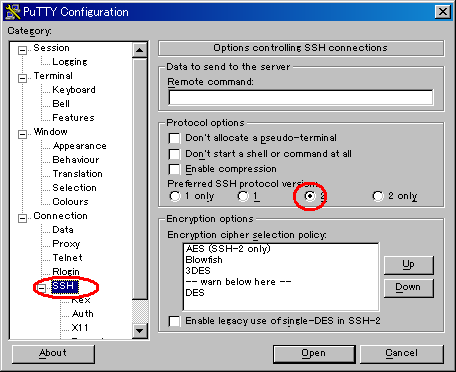The width and height of the screenshot is (456, 372).
Task: Select the Window category
Action: 50,132
